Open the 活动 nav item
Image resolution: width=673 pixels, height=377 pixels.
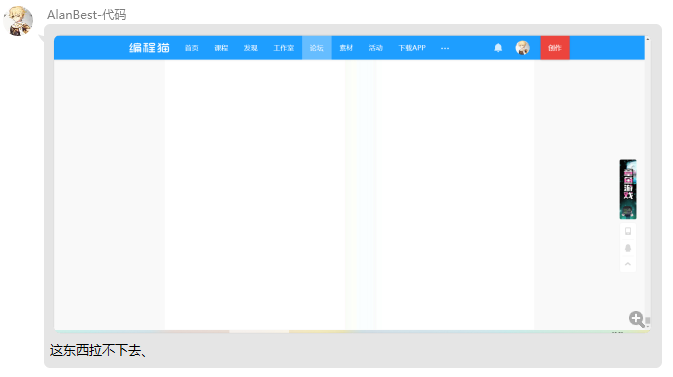click(x=376, y=48)
